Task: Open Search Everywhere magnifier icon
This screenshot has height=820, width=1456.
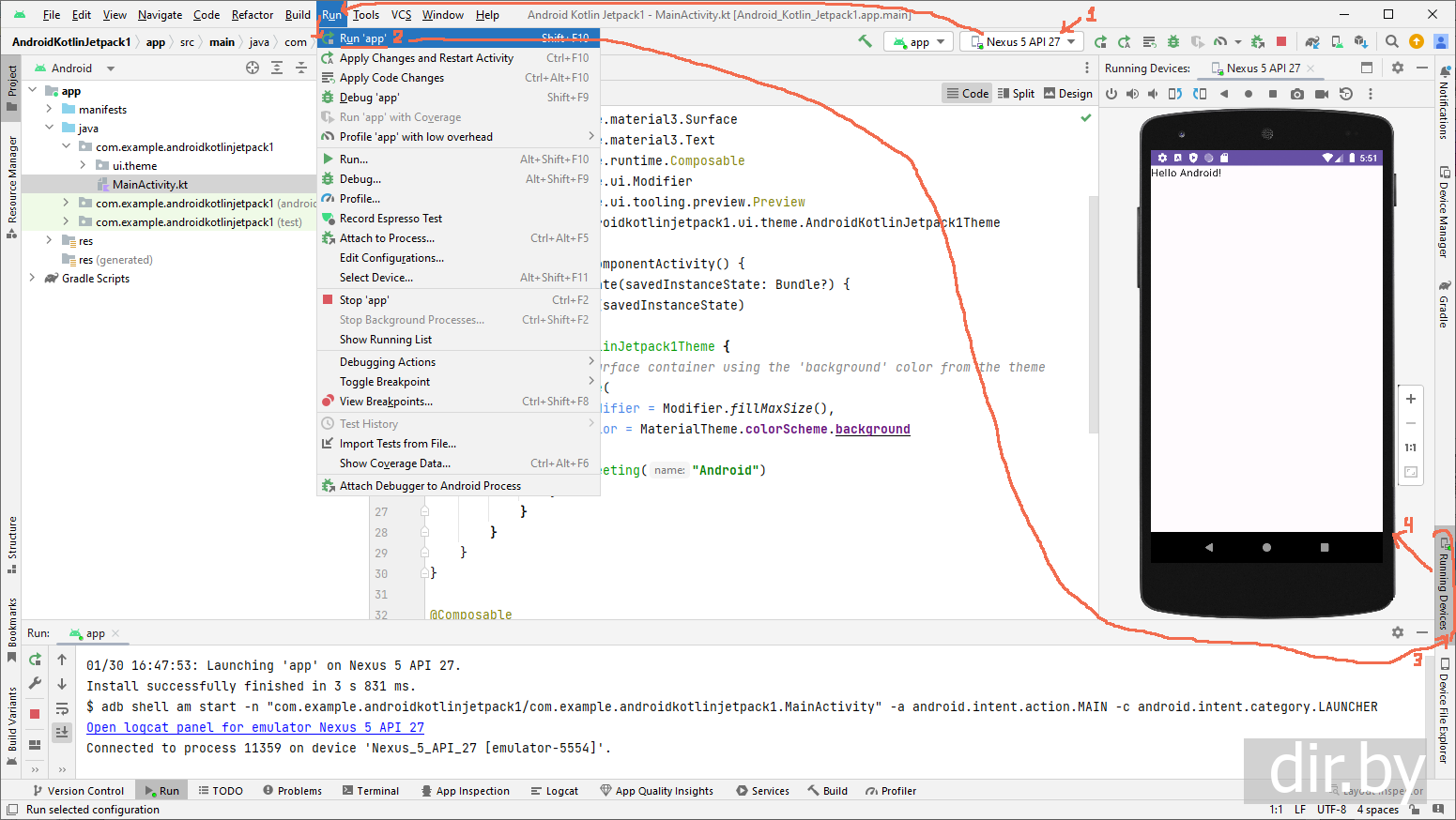Action: [x=1391, y=41]
